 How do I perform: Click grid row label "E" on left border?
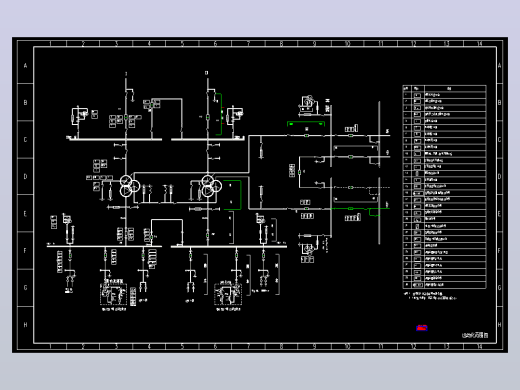point(25,214)
